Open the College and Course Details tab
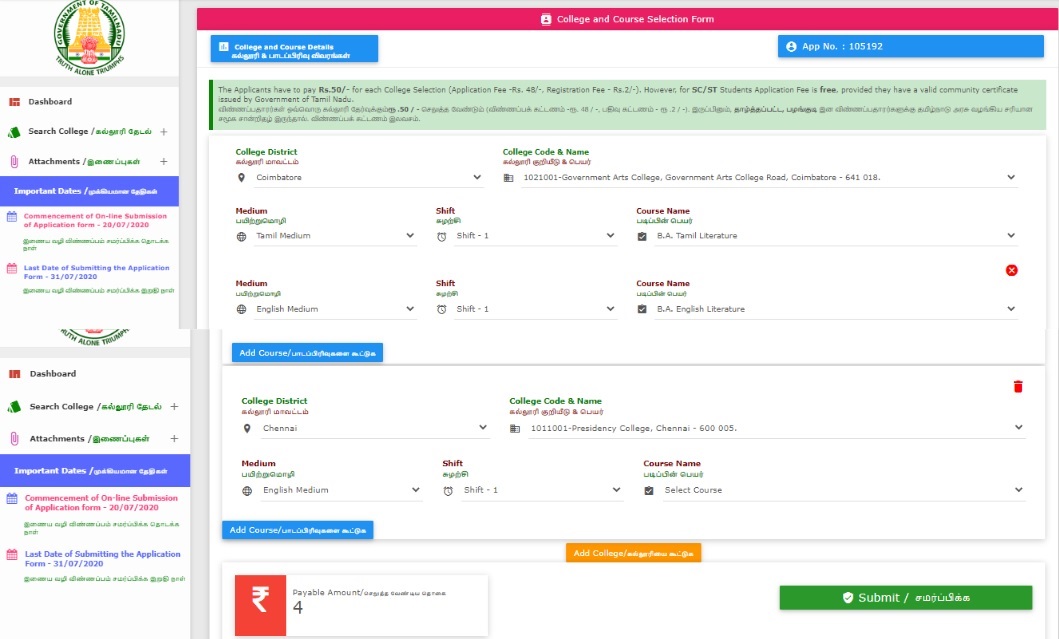 click(294, 49)
